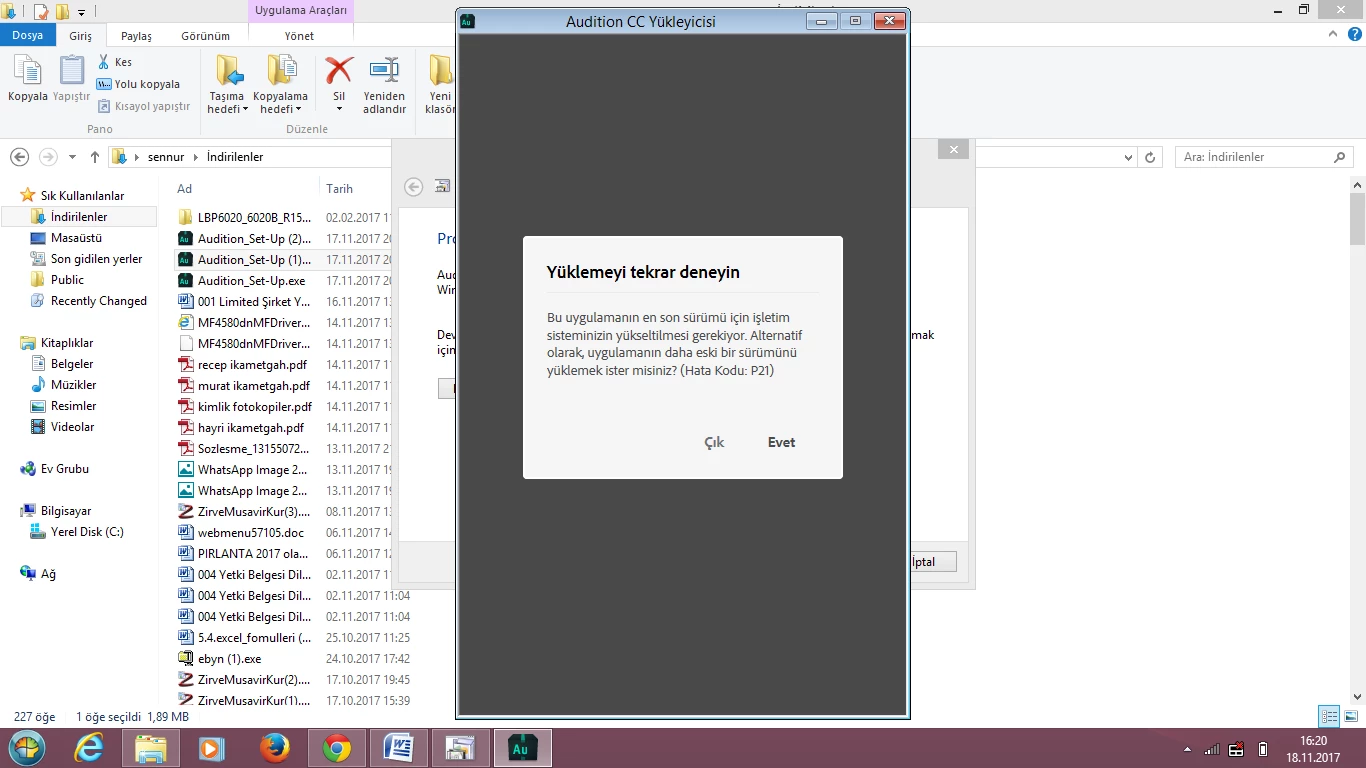The width and height of the screenshot is (1366, 768).
Task: Select Audition_Set-Up.exe file
Action: coord(251,281)
